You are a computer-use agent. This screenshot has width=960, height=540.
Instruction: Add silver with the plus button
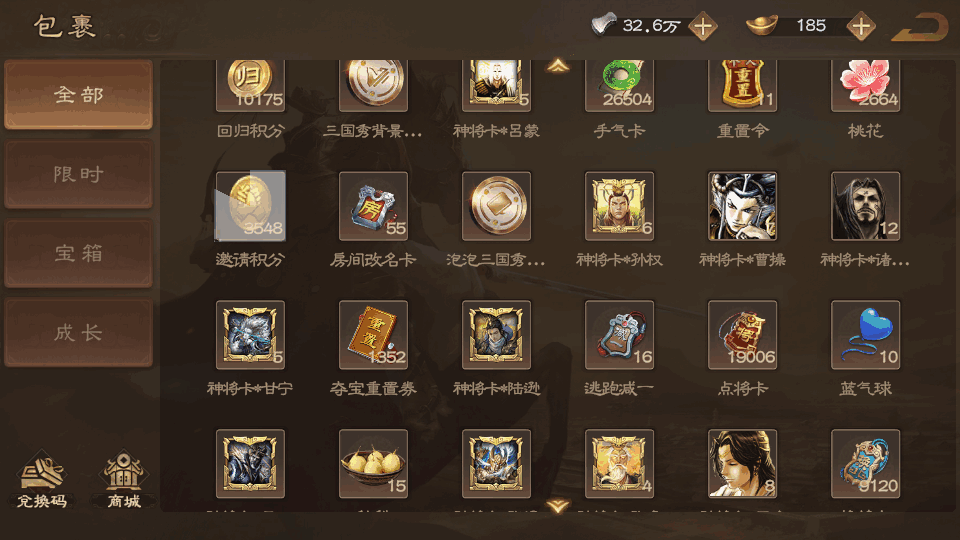(x=703, y=26)
